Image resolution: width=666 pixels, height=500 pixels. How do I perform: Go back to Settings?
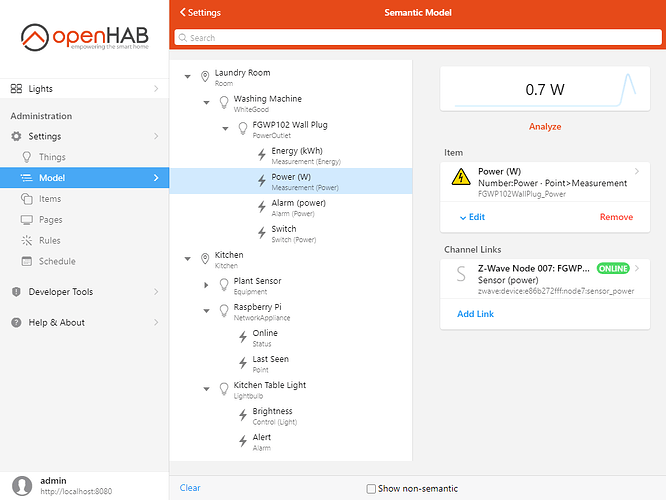[x=200, y=12]
